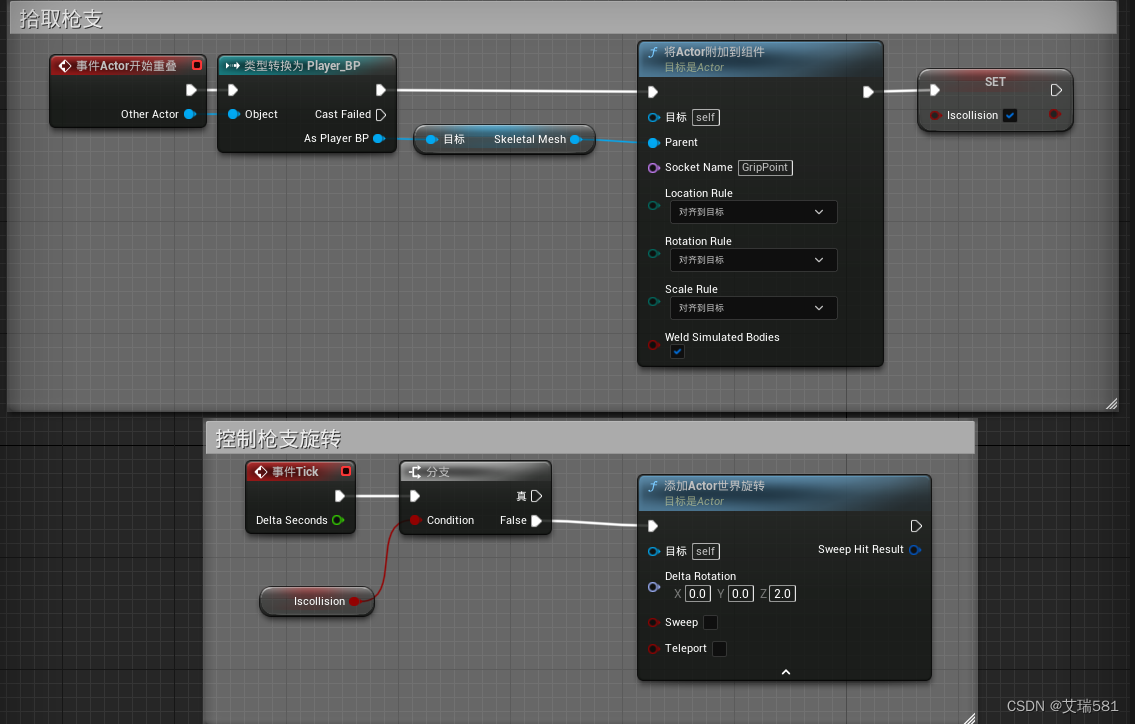
Task: Click the 拾取枪支 comment box corner handle
Action: pyautogui.click(x=1112, y=404)
